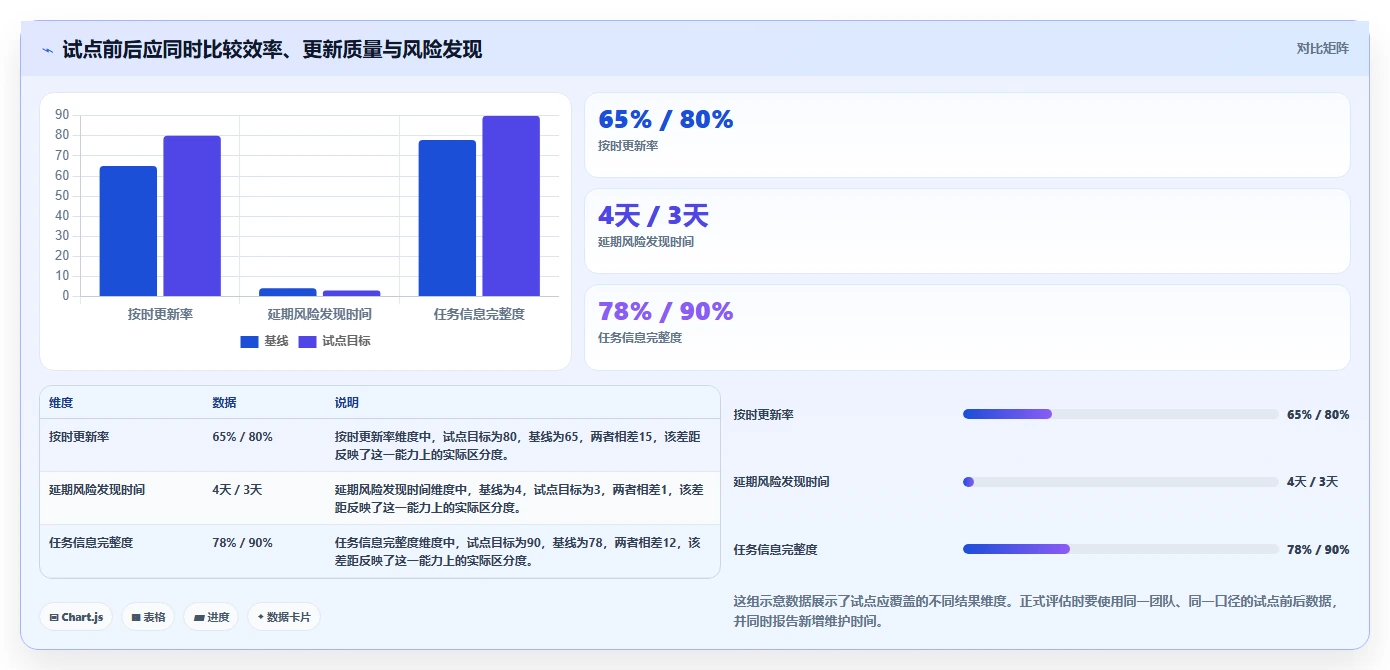Viewport: 1390px width, 670px height.
Task: Click chart axis label 延期风险发现时间
Action: click(320, 314)
